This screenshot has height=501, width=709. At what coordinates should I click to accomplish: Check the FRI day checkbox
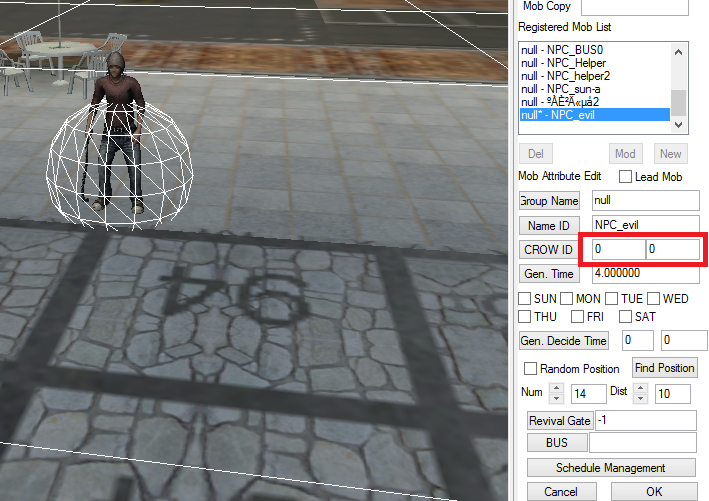click(x=577, y=317)
